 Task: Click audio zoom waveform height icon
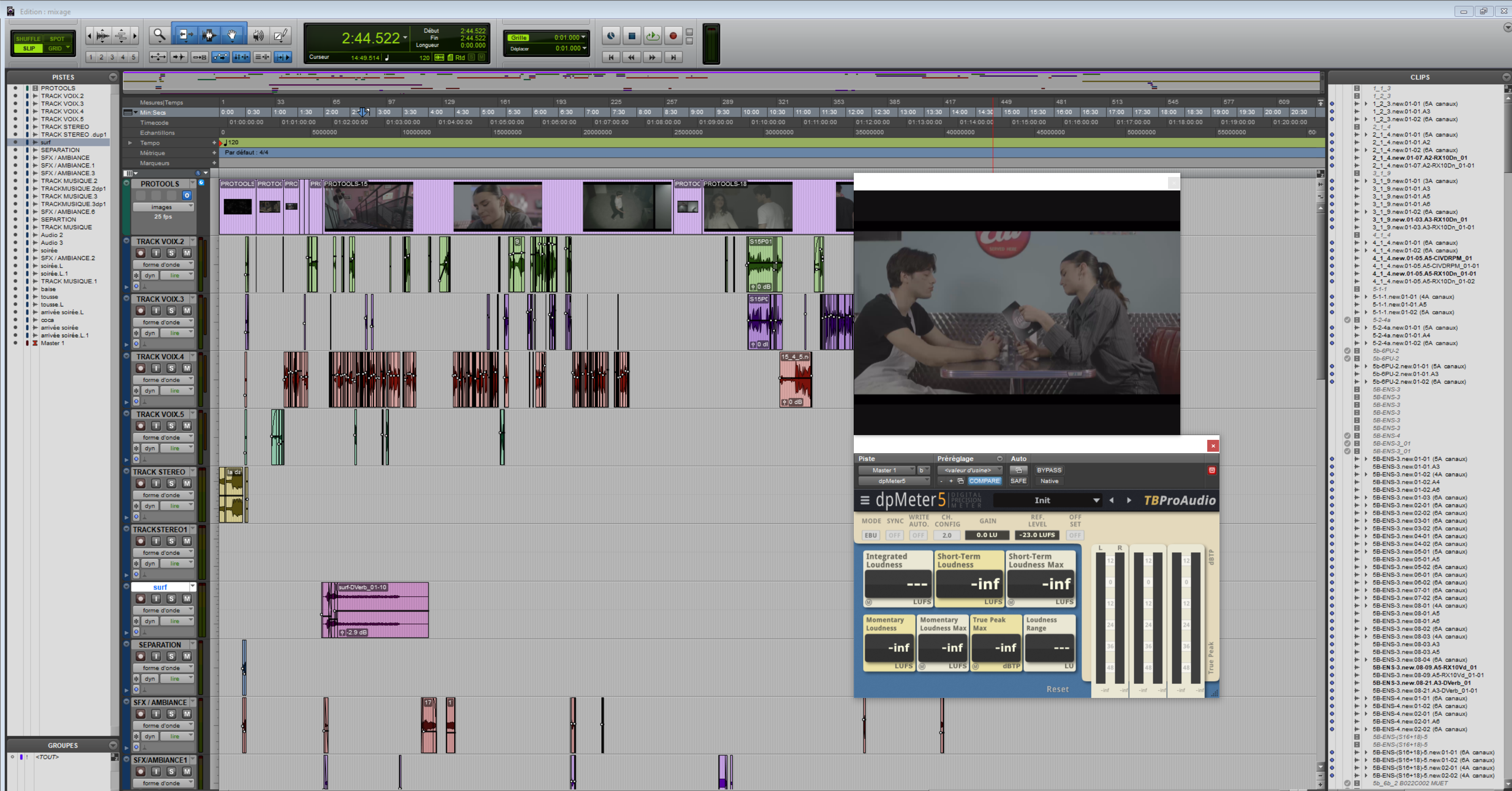(103, 36)
